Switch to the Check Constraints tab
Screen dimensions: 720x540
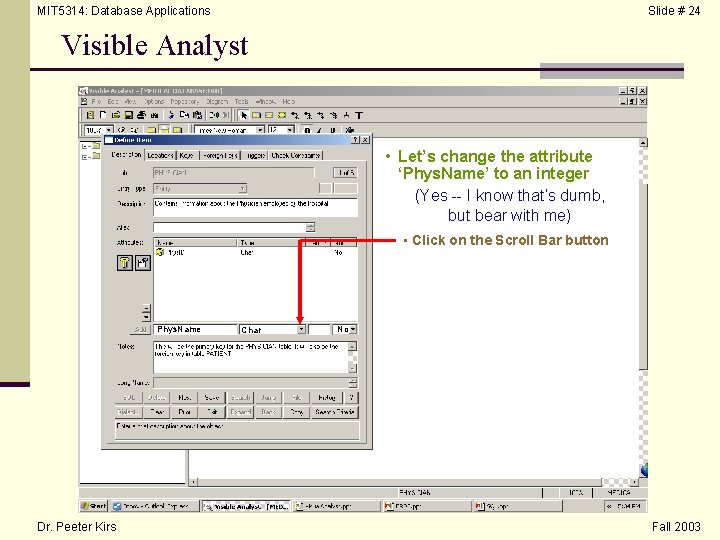296,155
